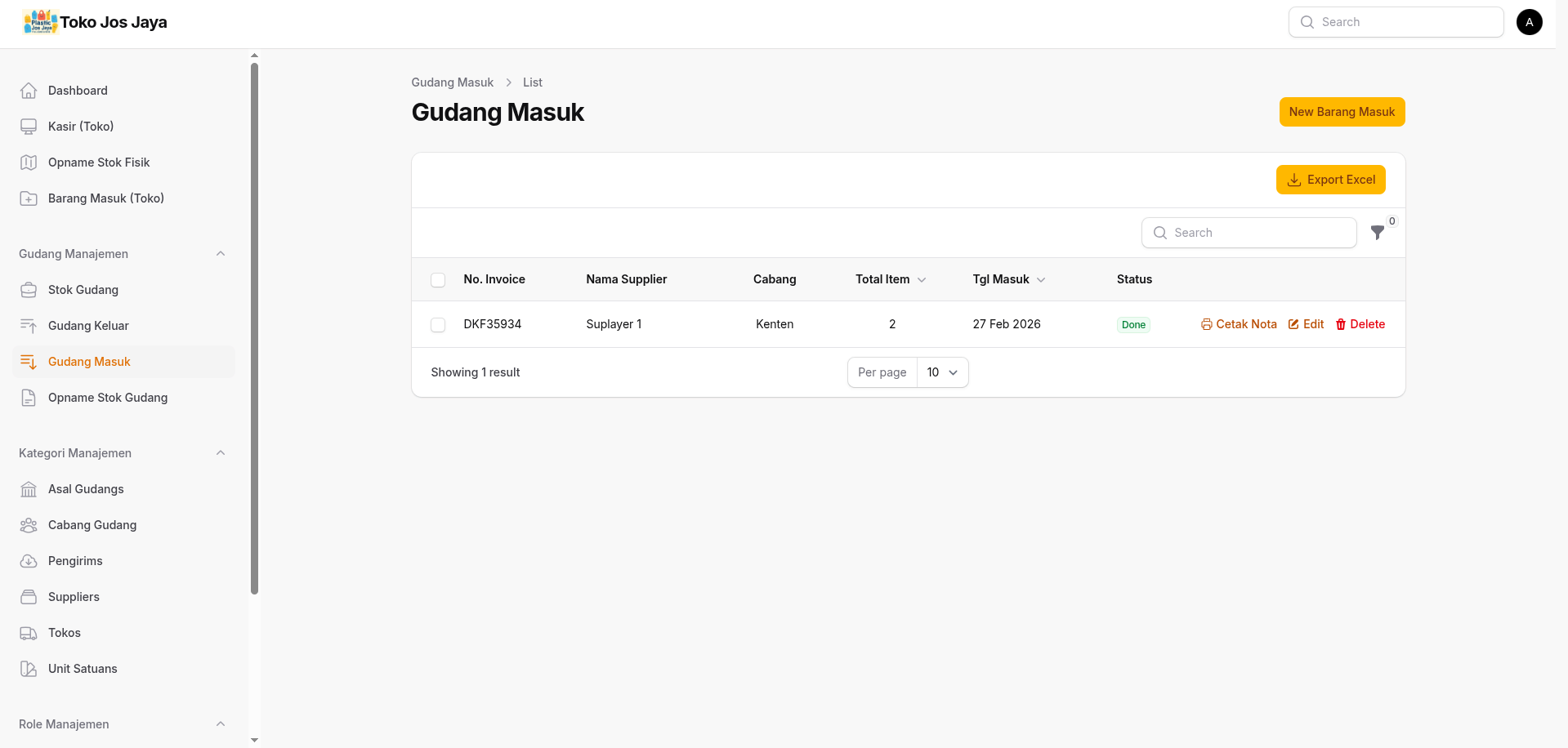
Task: Click Cetak Nota for DKF35934
Action: point(1239,324)
